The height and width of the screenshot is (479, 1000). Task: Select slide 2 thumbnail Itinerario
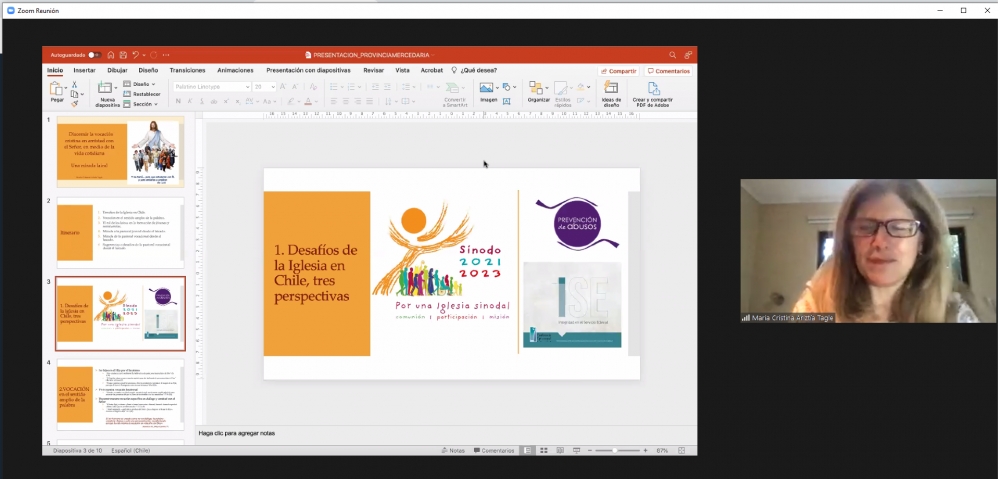pos(120,233)
